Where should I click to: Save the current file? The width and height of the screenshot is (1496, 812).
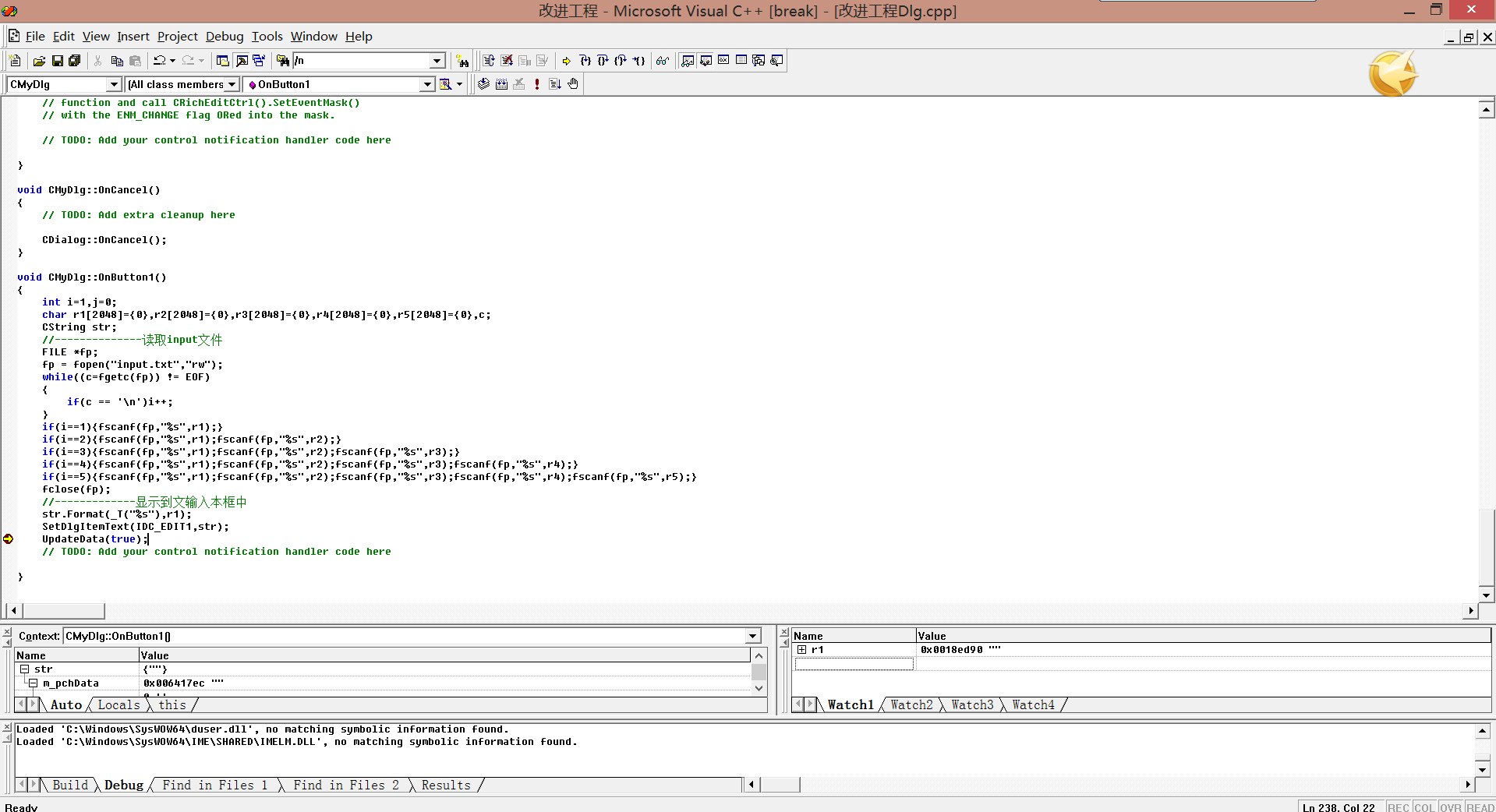tap(57, 61)
